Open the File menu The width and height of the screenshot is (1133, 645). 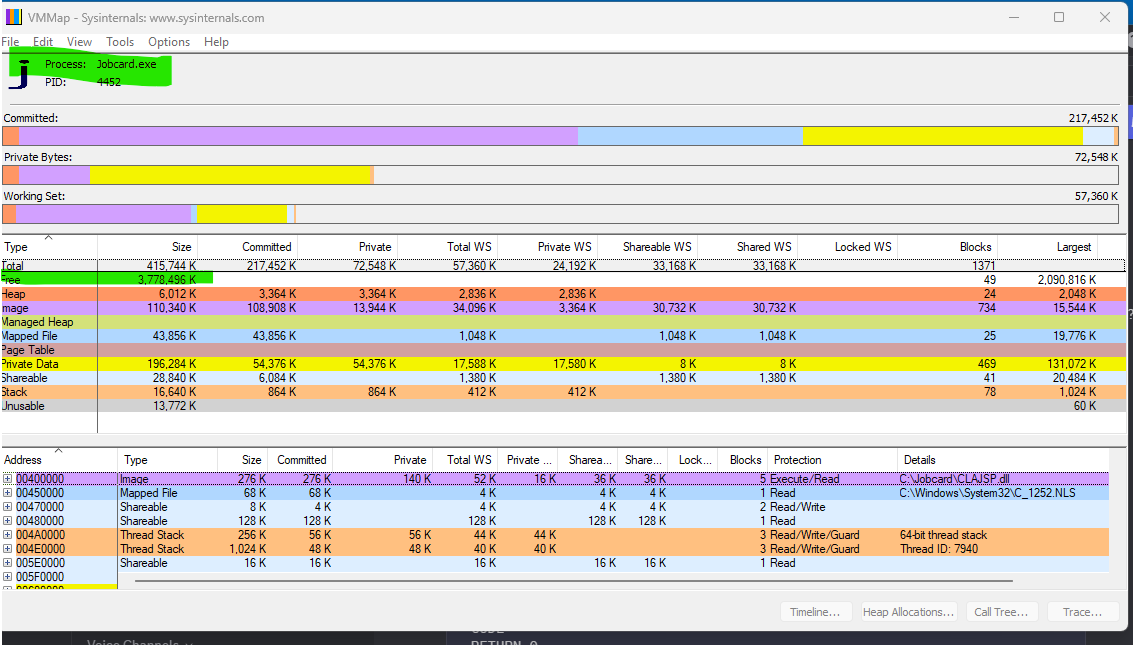tap(11, 42)
